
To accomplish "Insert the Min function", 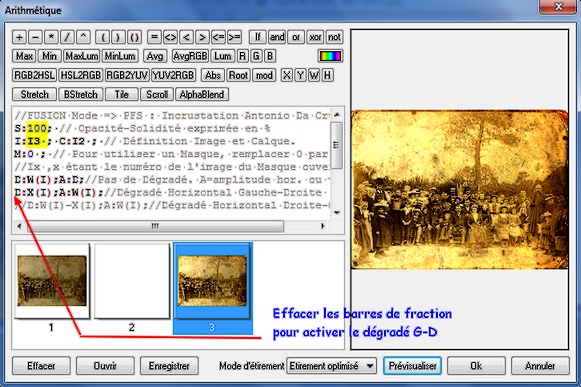I will click(x=50, y=56).
